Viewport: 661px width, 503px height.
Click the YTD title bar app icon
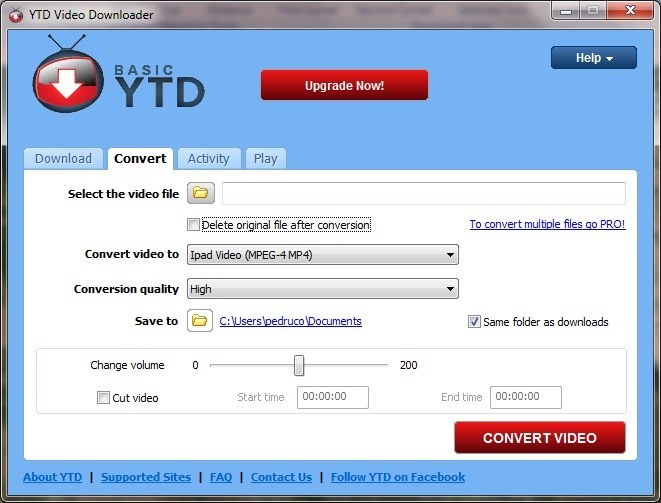[x=13, y=14]
